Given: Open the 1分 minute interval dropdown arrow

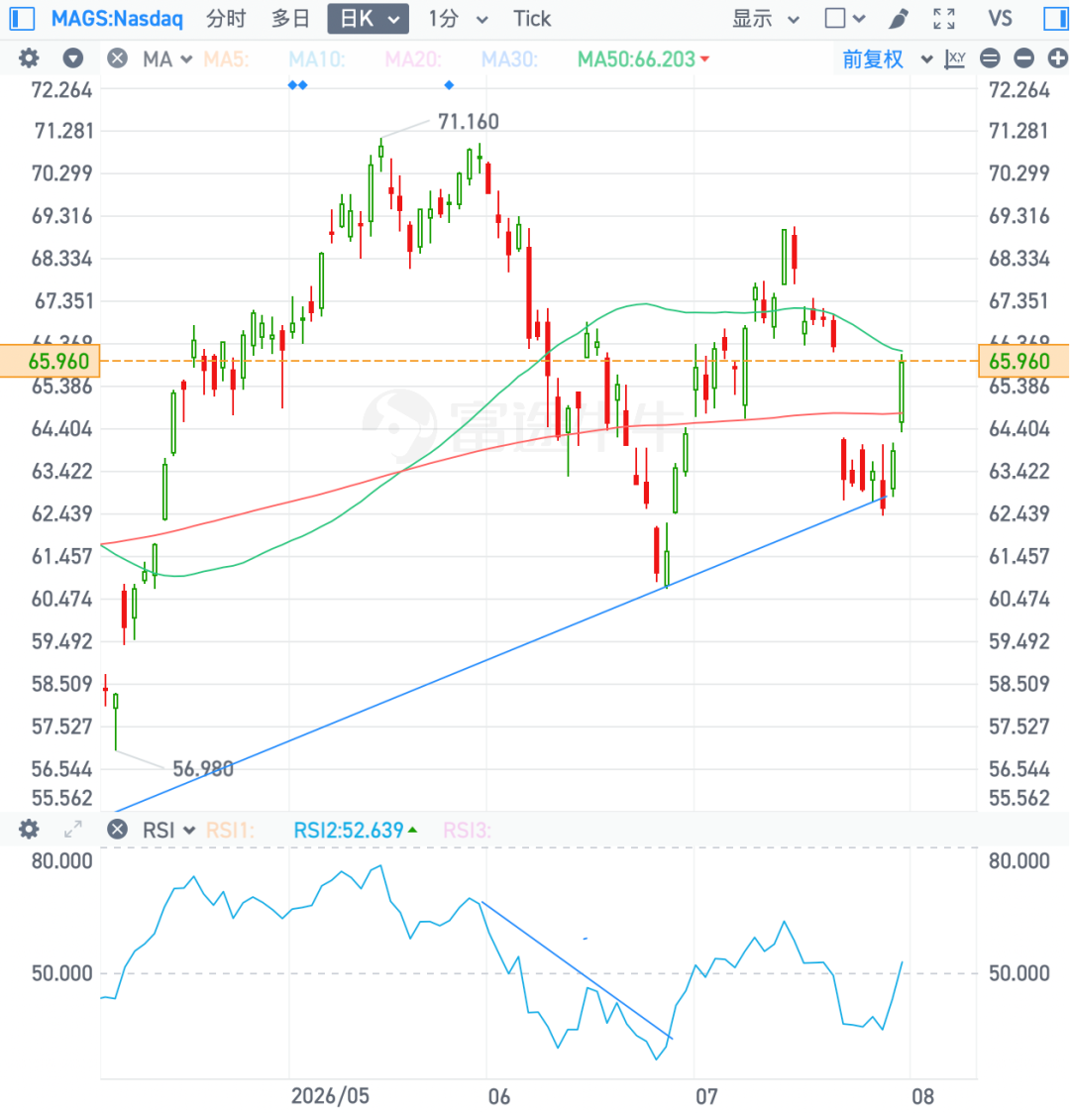Looking at the screenshot, I should click(482, 20).
